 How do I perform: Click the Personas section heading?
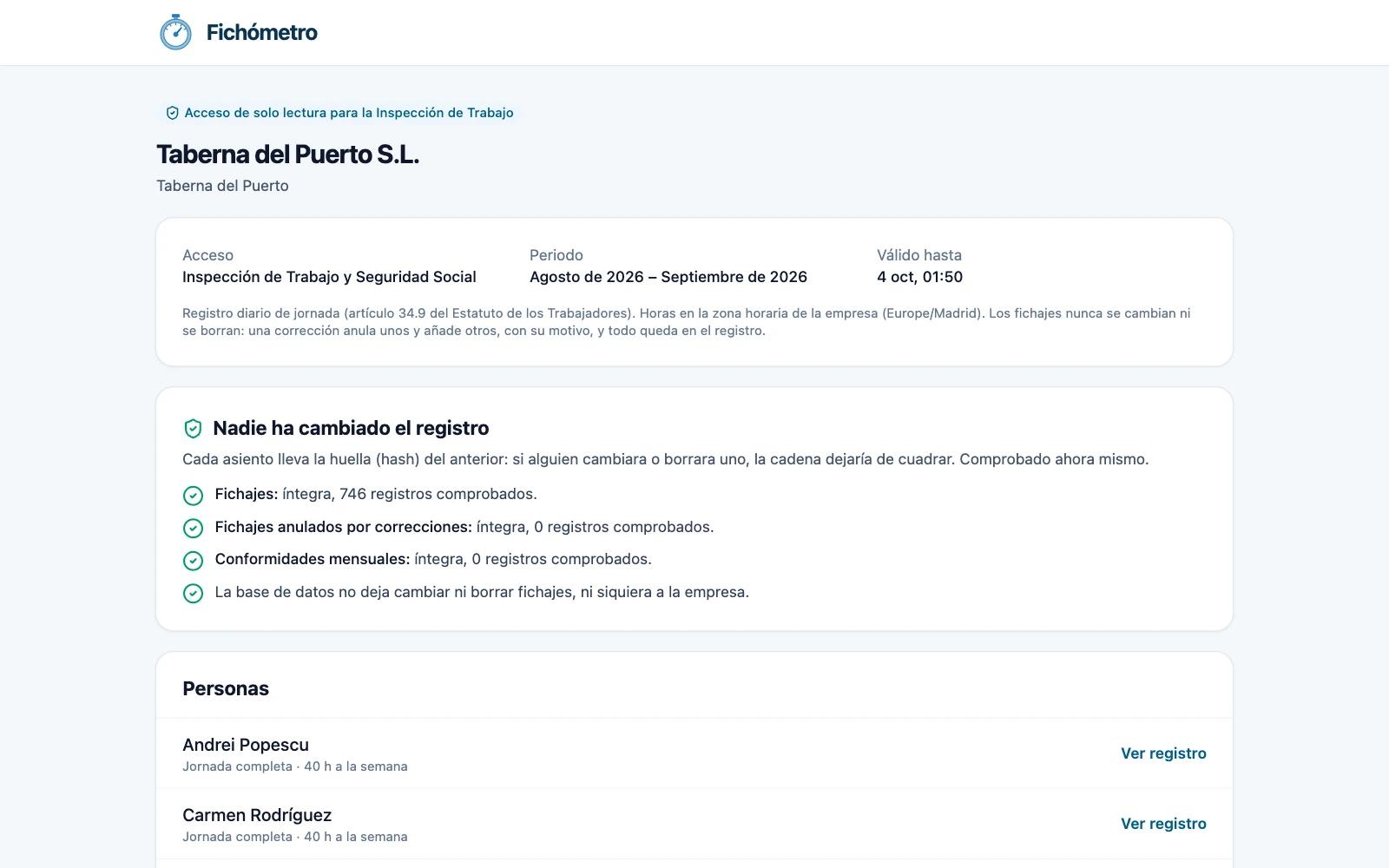pyautogui.click(x=226, y=688)
